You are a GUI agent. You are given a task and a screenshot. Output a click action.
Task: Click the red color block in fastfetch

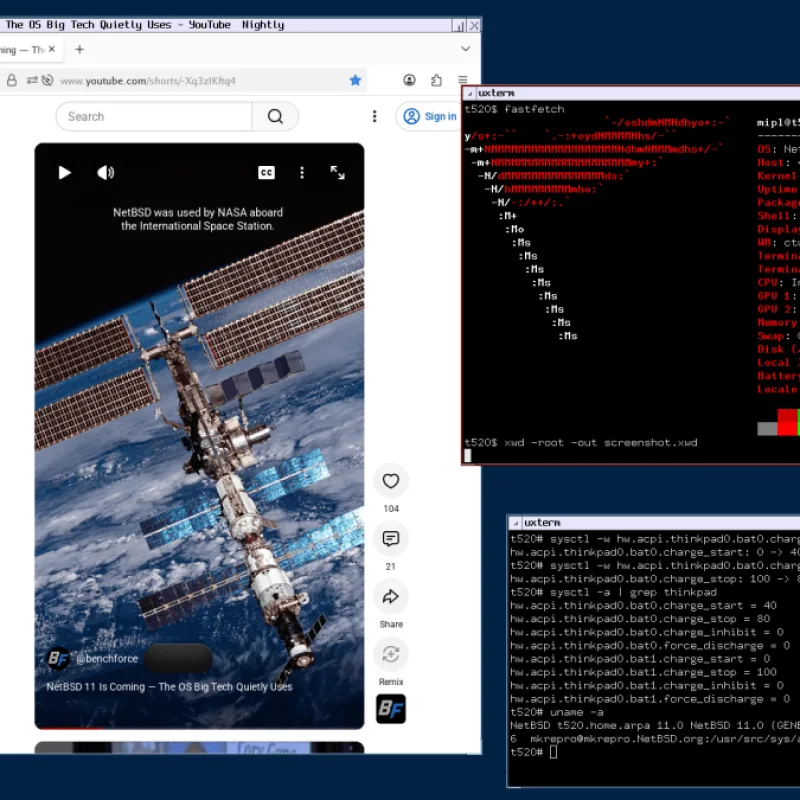click(788, 422)
